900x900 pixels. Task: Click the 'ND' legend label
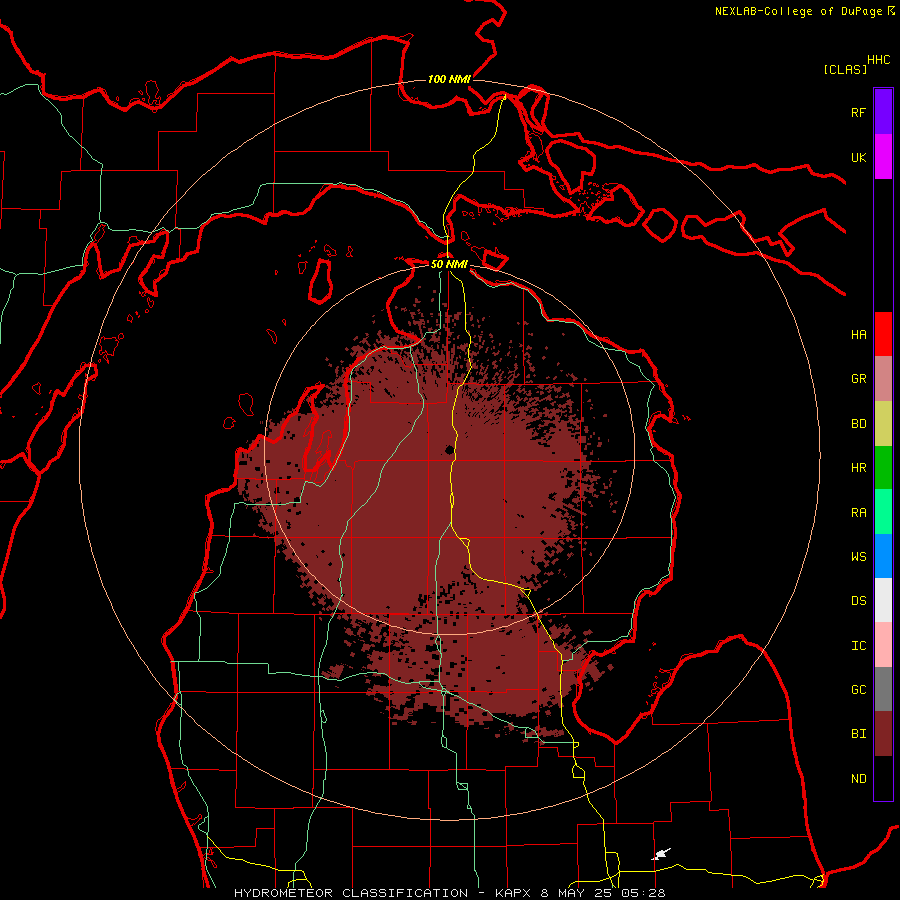(x=858, y=779)
